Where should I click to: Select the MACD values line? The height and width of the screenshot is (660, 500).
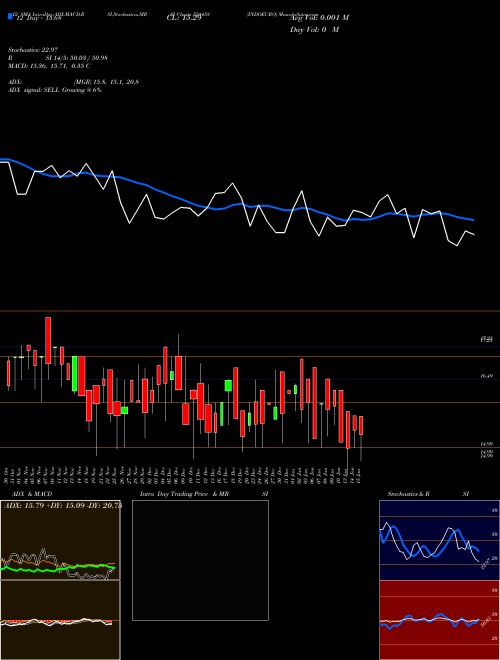point(49,66)
